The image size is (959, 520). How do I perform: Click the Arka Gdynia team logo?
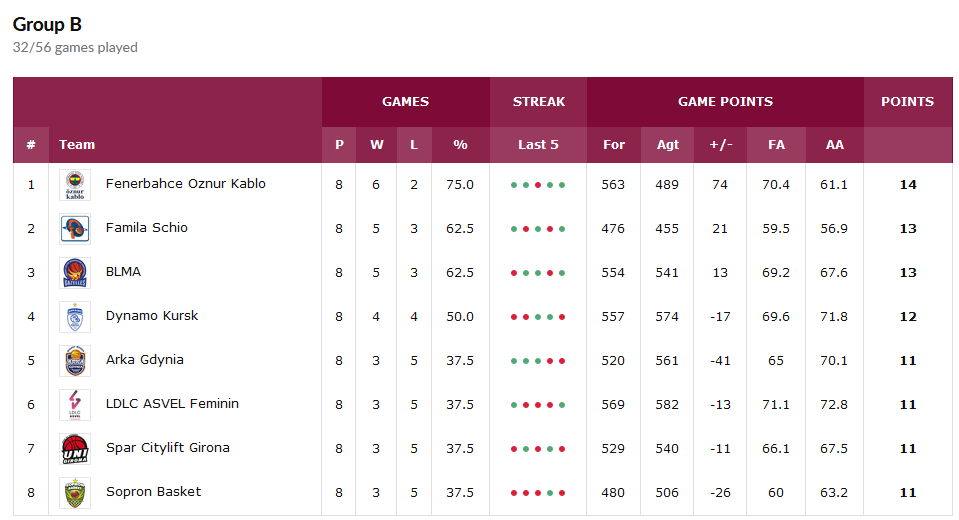pos(75,361)
